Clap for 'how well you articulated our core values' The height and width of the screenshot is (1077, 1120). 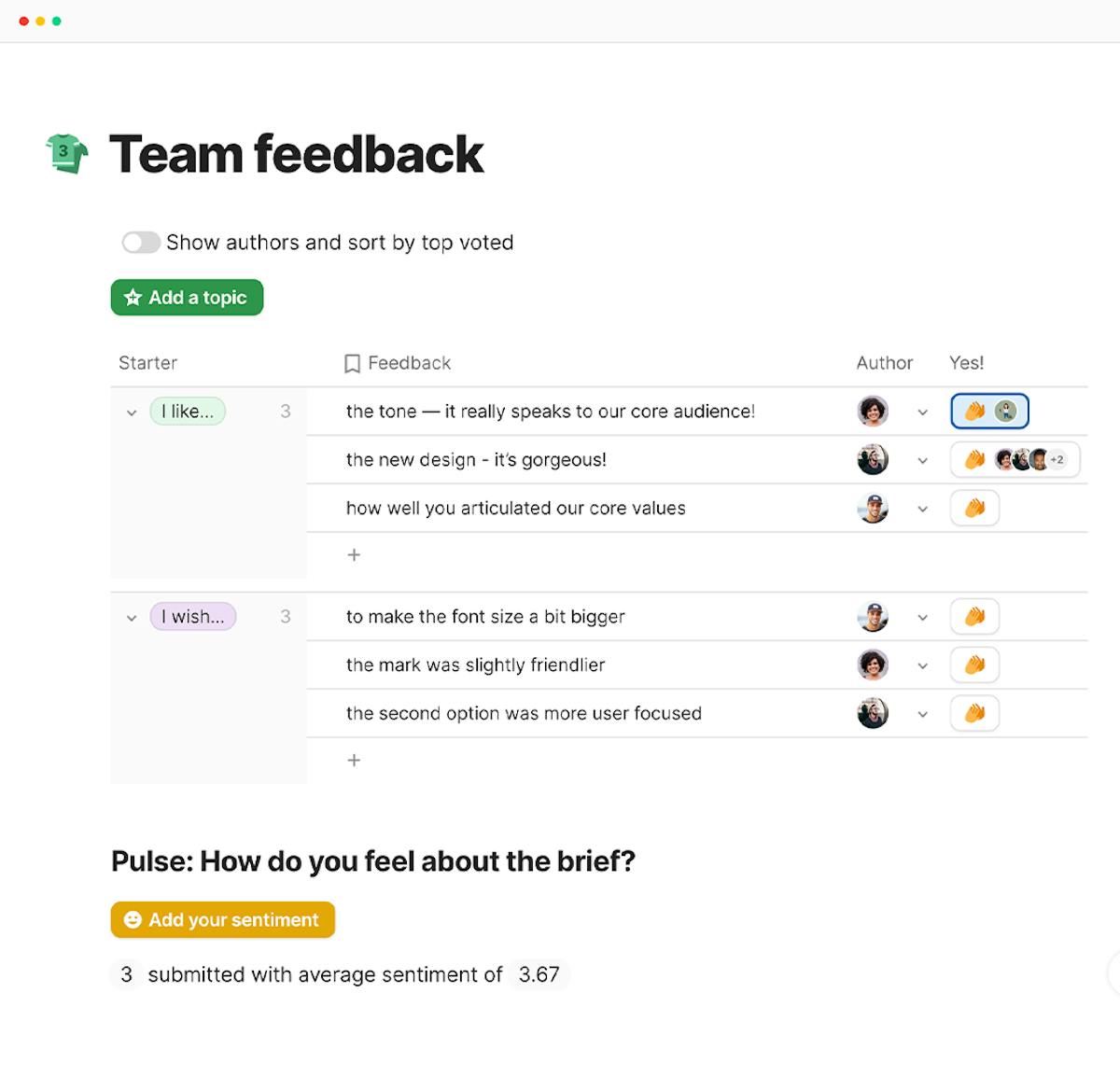point(974,508)
